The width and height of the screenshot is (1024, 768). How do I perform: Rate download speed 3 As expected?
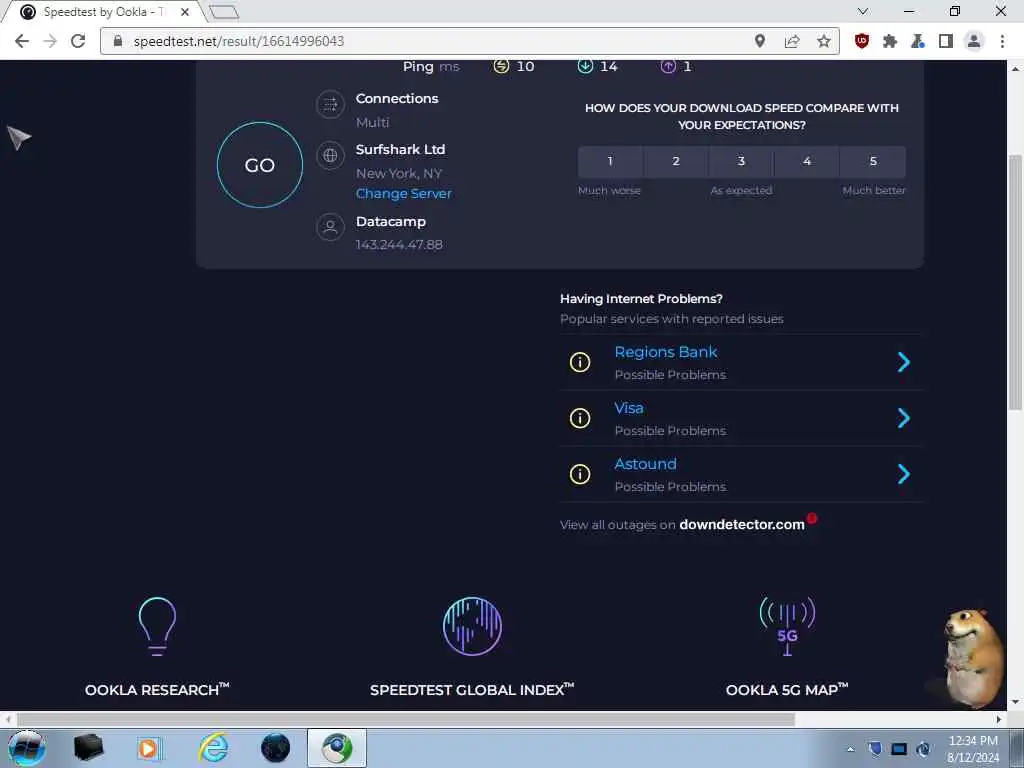click(x=741, y=161)
